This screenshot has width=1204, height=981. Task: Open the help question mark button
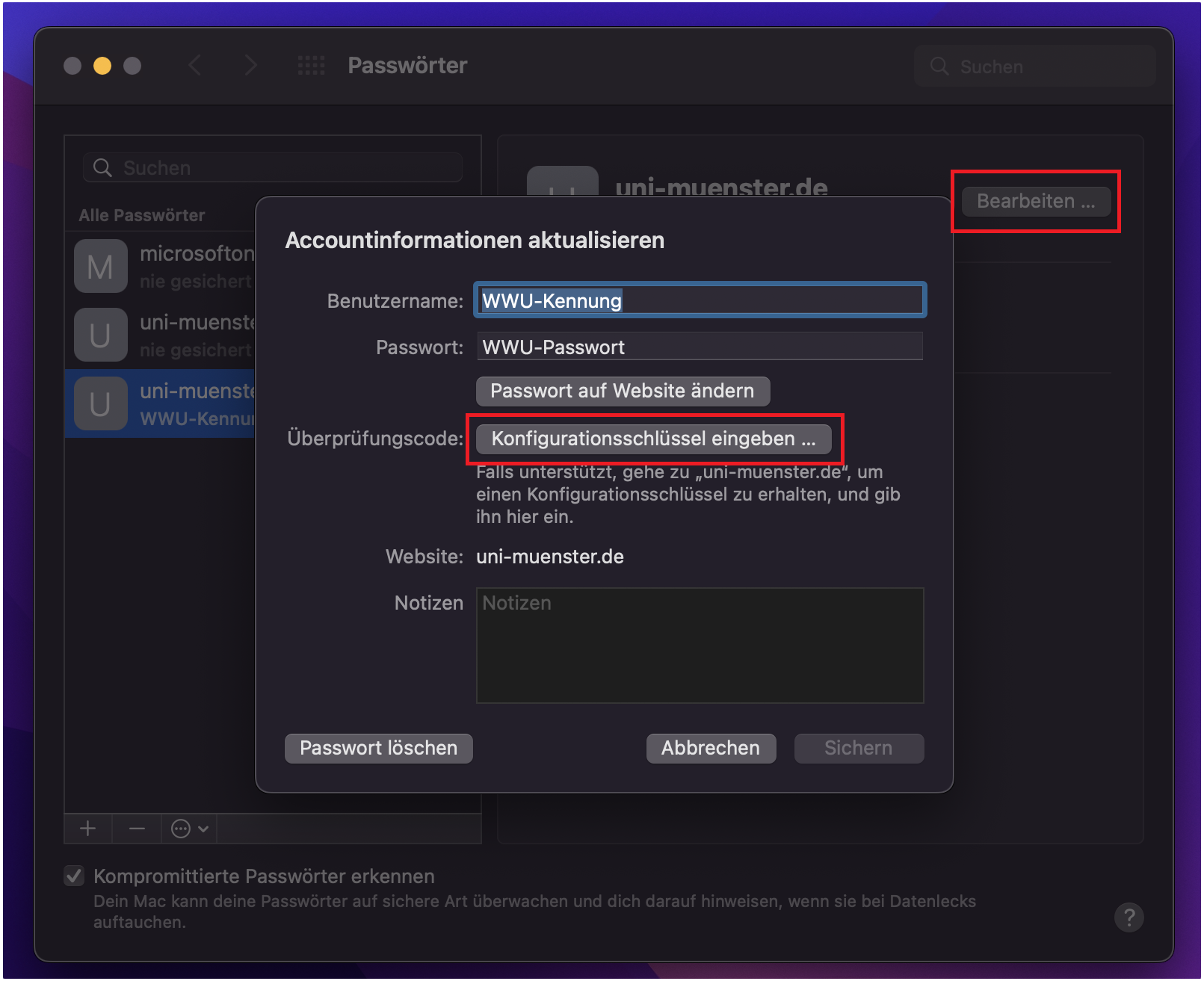point(1129,917)
